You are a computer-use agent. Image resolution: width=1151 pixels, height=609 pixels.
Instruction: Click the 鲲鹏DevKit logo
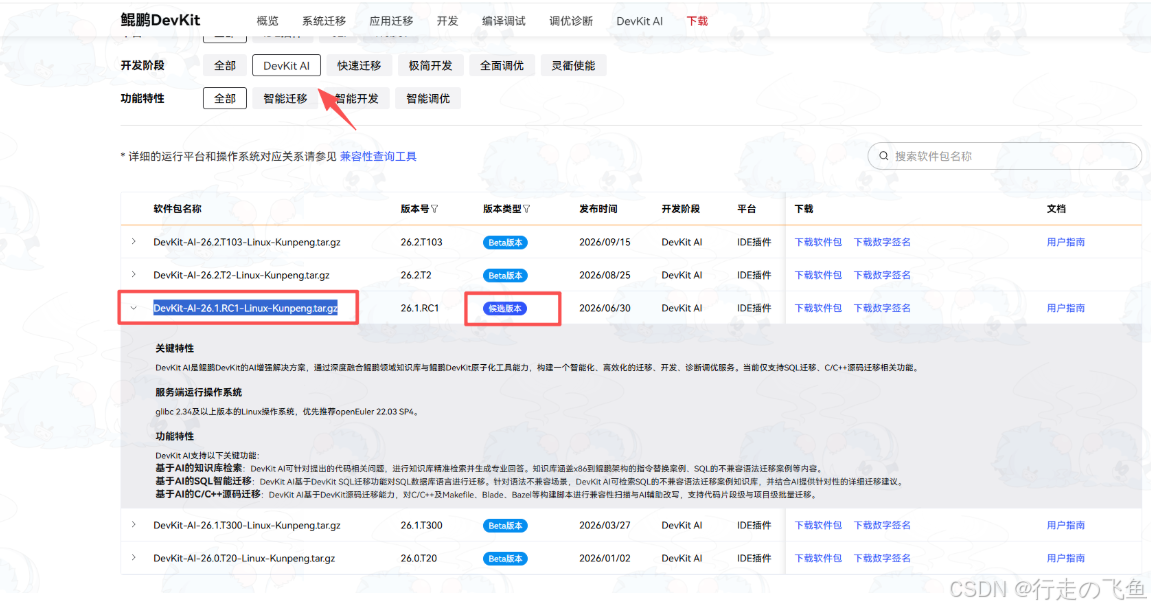[x=160, y=20]
